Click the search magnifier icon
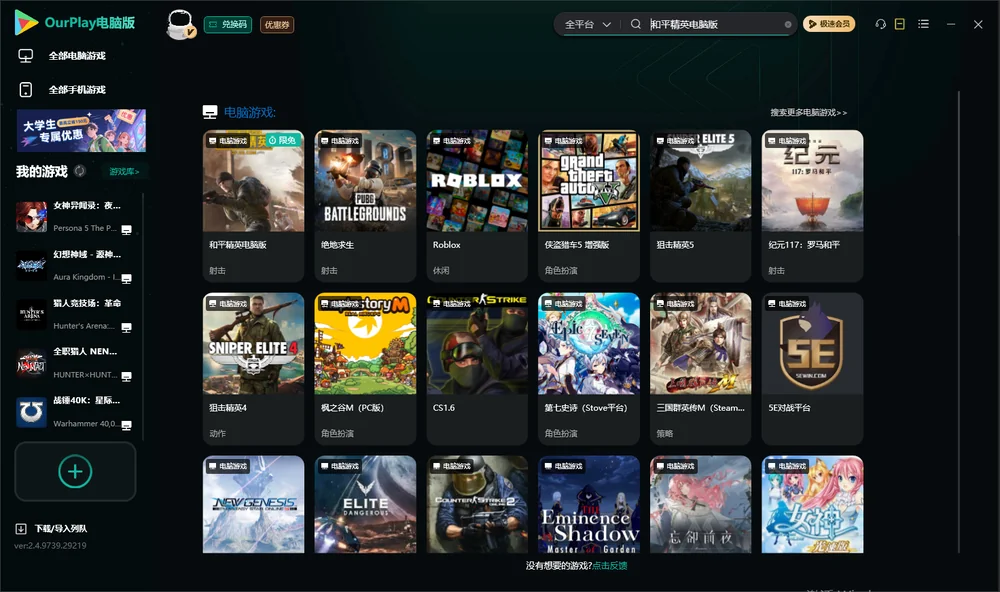The width and height of the screenshot is (1000, 592). [636, 24]
